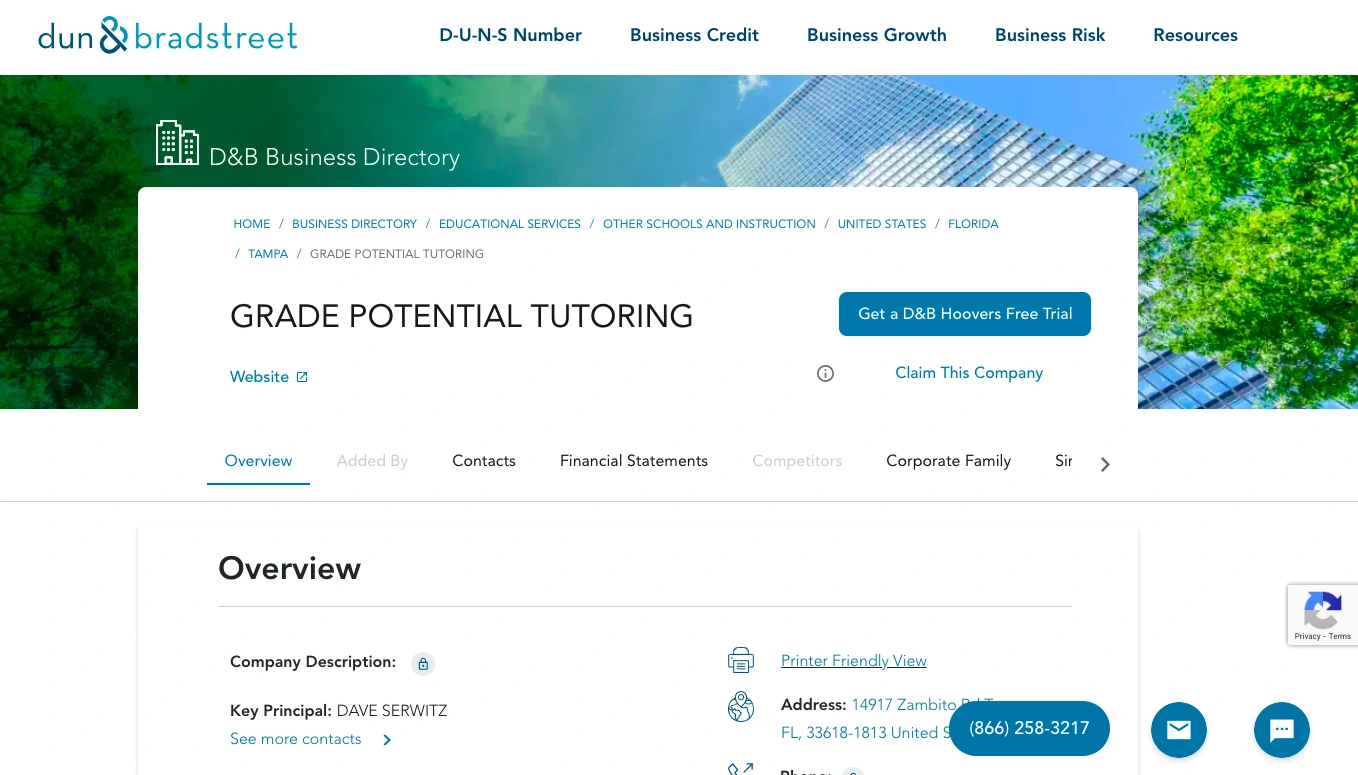Screen dimensions: 1358x775
Task: Click Get a D&B Hoovers Free Trial
Action: pyautogui.click(x=964, y=313)
